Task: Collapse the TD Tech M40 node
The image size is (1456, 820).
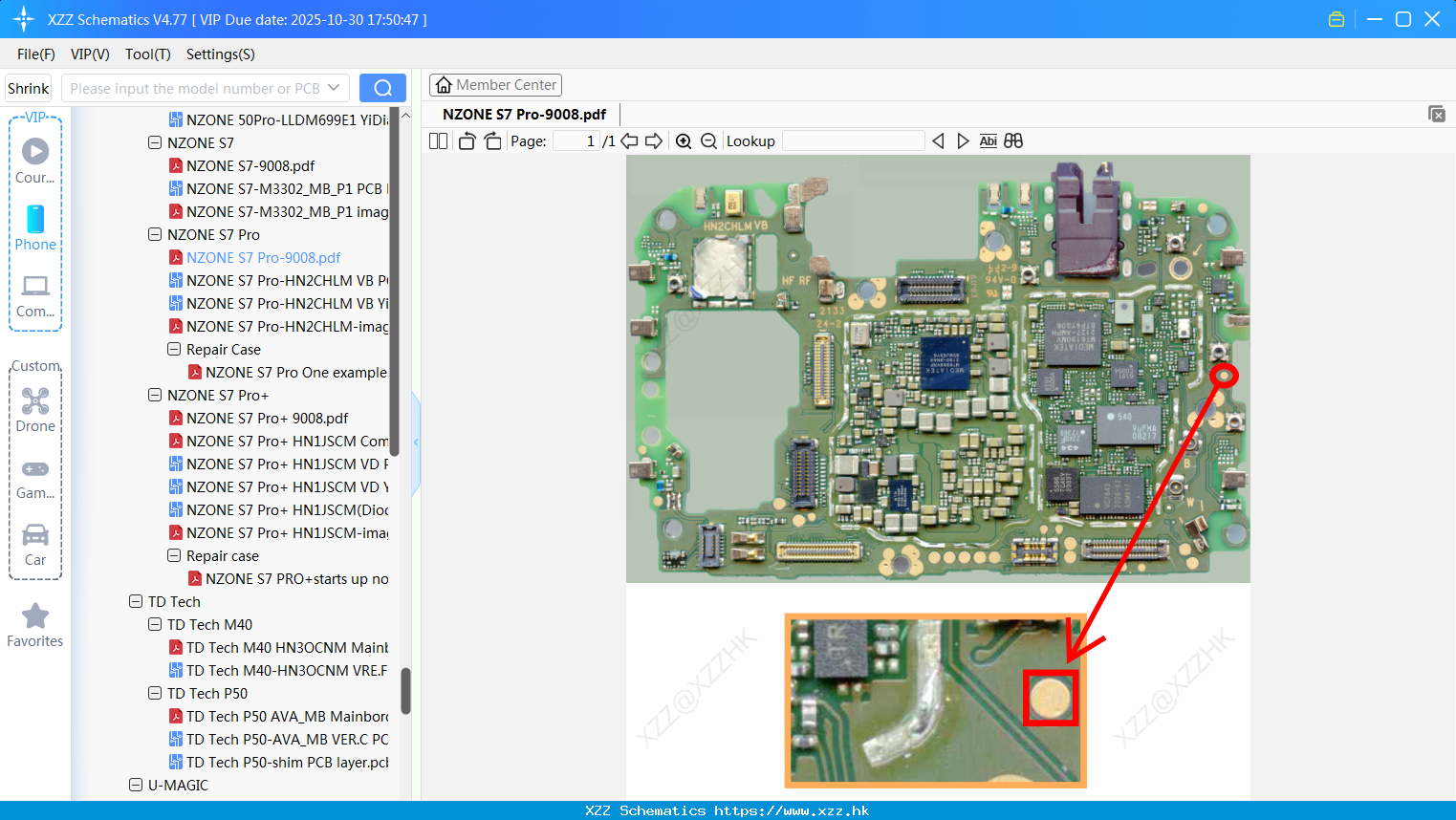Action: (155, 624)
